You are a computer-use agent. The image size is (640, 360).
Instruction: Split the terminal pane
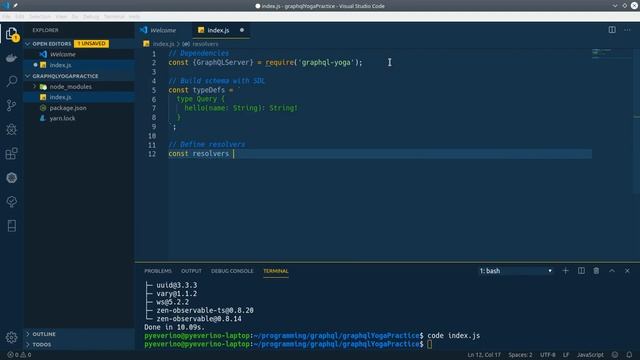pyautogui.click(x=581, y=271)
